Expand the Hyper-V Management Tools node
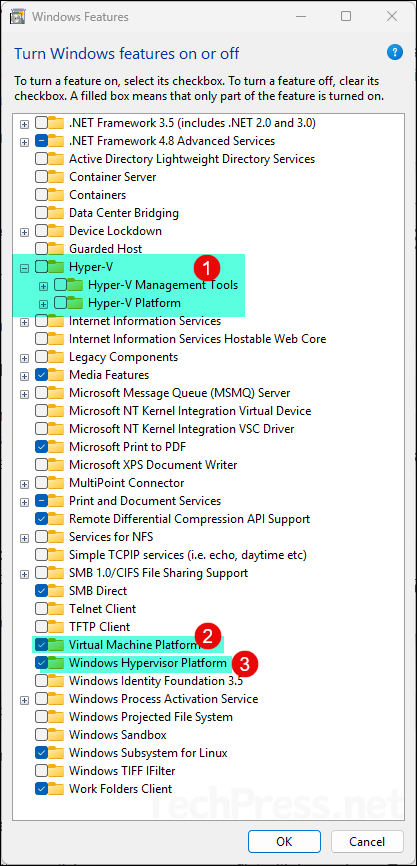 (x=44, y=286)
